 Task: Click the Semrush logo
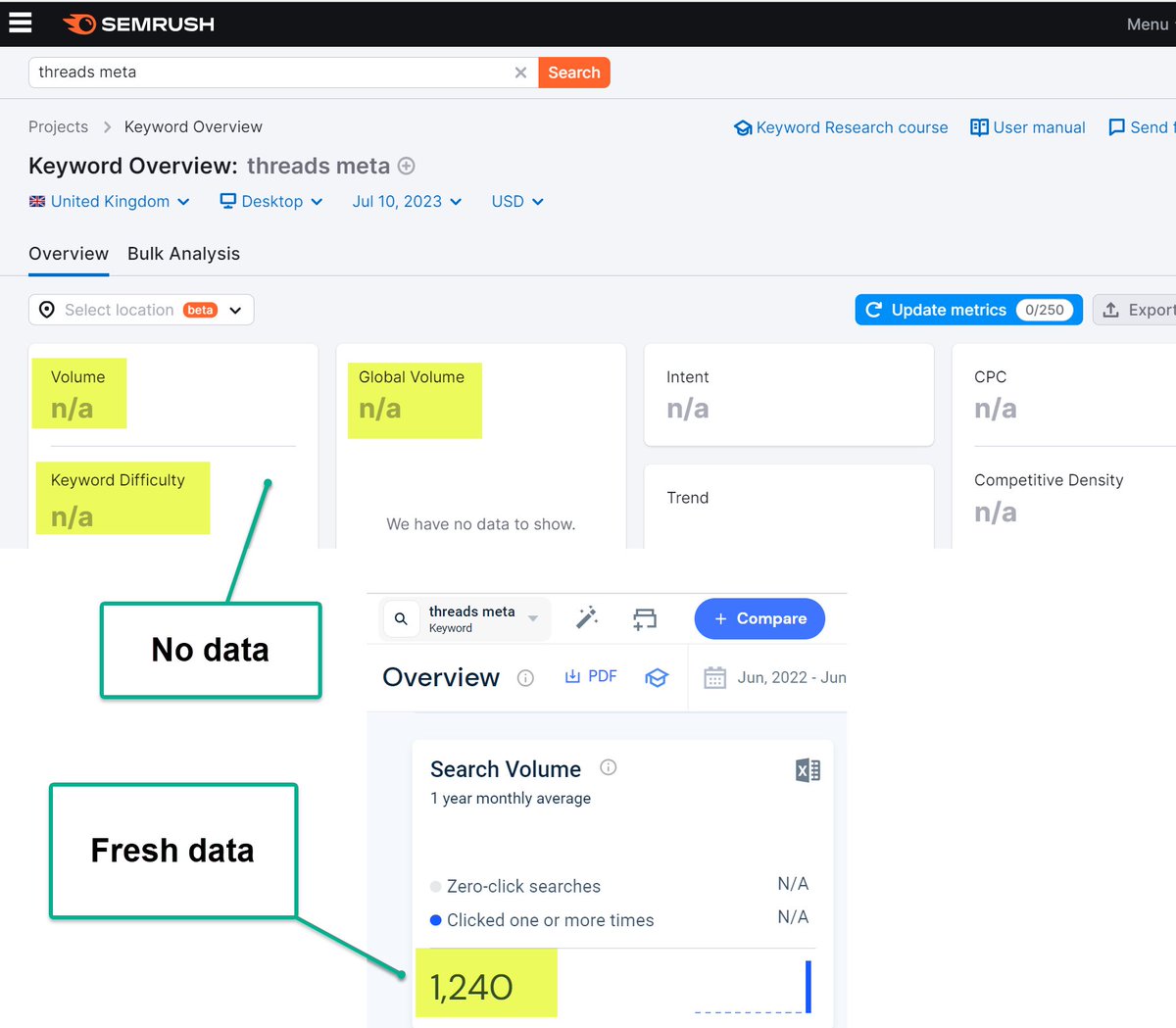point(137,24)
